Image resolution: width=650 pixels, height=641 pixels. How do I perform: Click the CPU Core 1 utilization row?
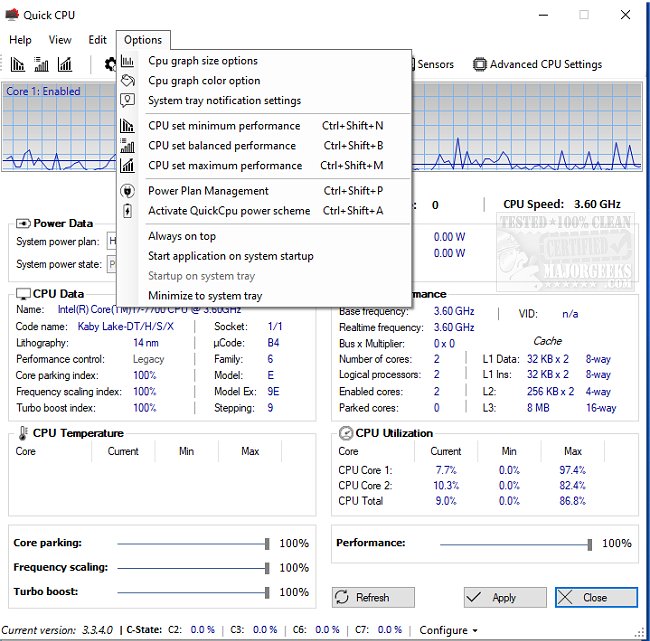point(462,470)
